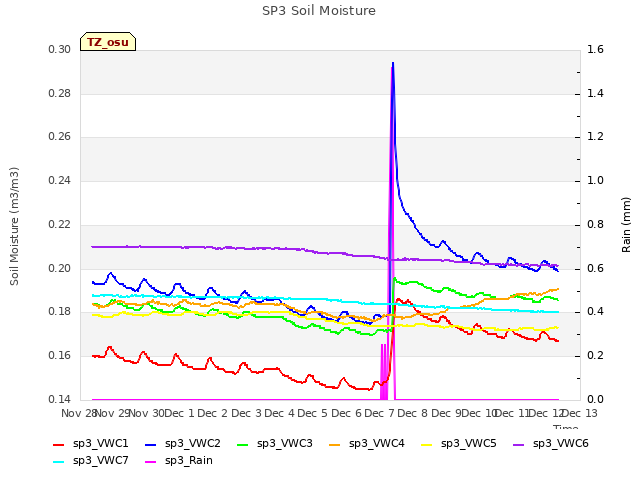Click the blue swatch for sp3_VWC2
The width and height of the screenshot is (640, 480).
click(151, 444)
